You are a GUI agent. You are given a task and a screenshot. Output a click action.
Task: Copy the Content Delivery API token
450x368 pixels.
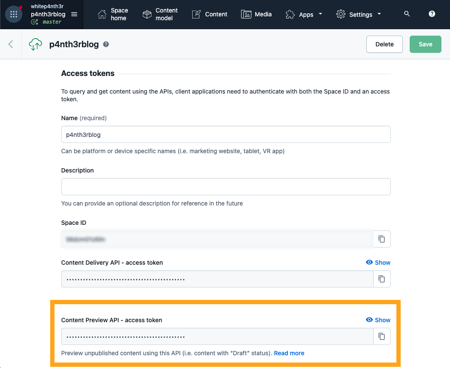tap(382, 279)
